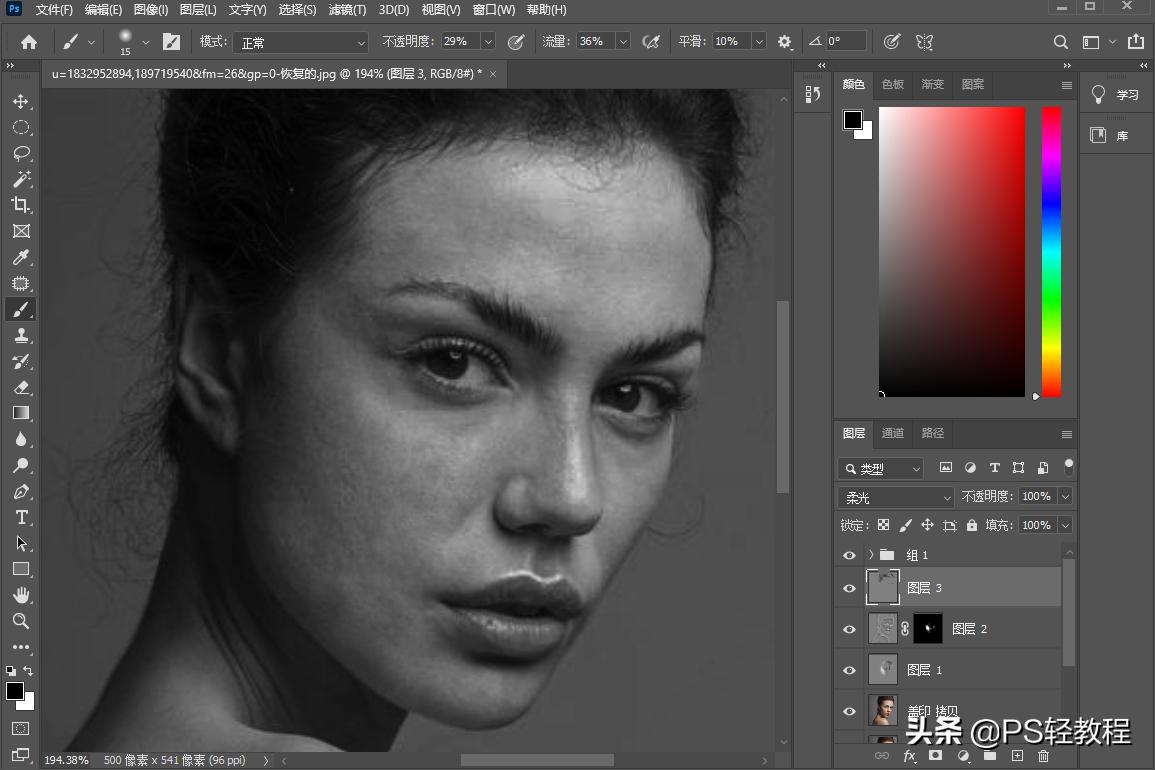The image size is (1155, 770).
Task: Open the brush mode 正常 dropdown
Action: [300, 42]
